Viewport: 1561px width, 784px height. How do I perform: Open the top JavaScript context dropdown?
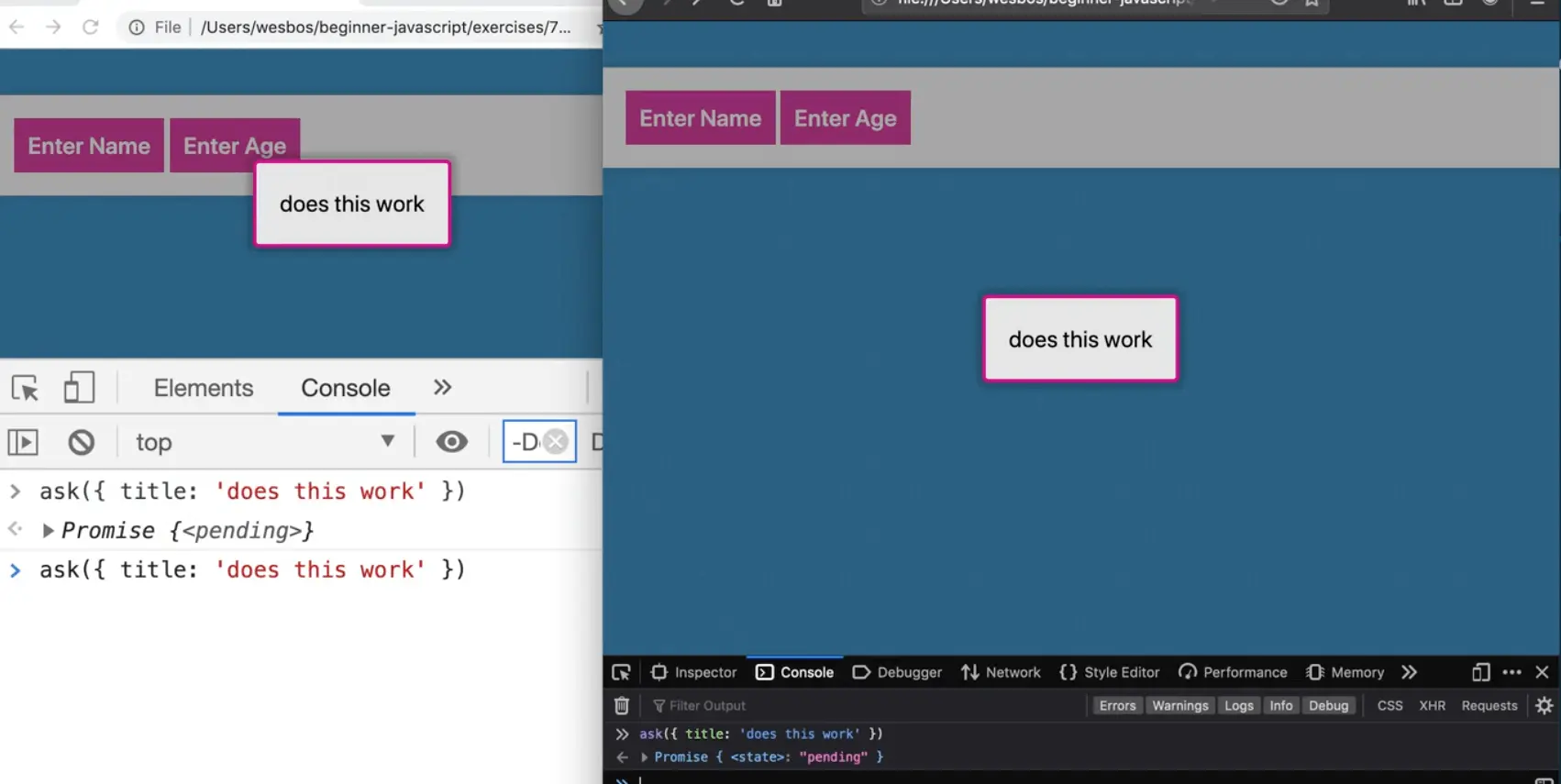pos(264,442)
